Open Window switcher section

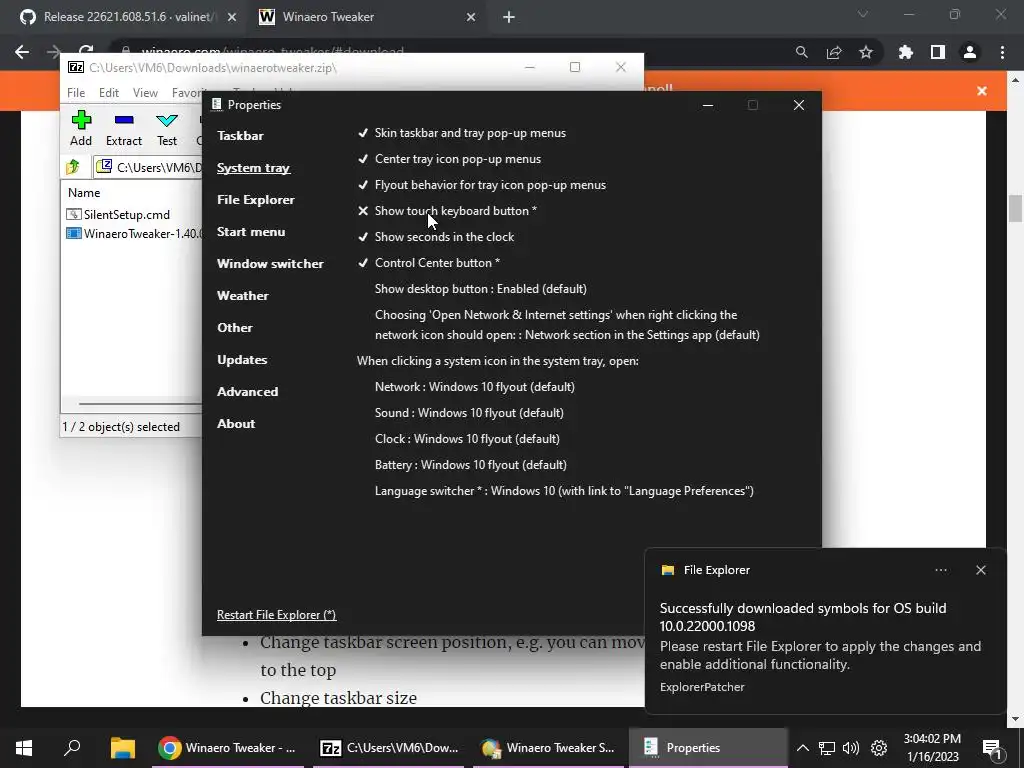point(270,264)
